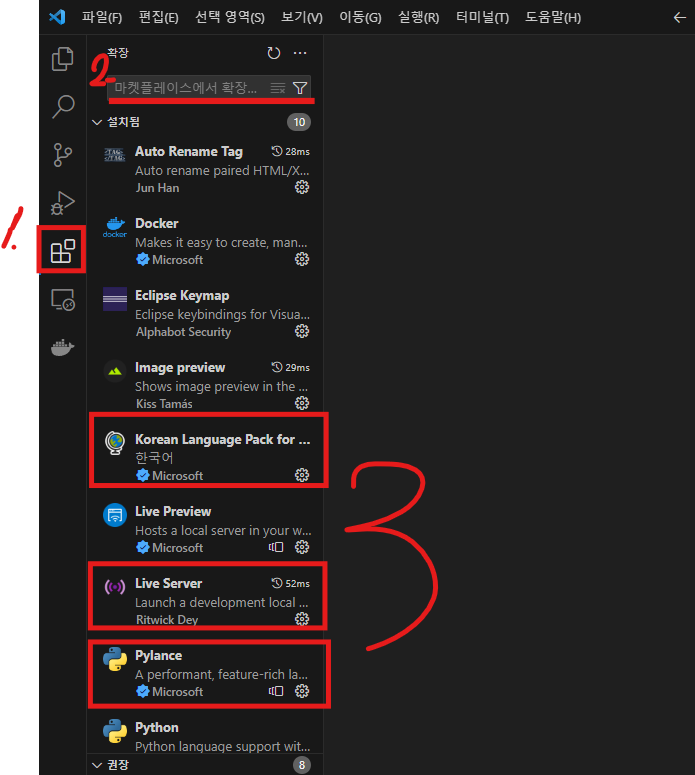Select the Image preview extension

coord(205,386)
